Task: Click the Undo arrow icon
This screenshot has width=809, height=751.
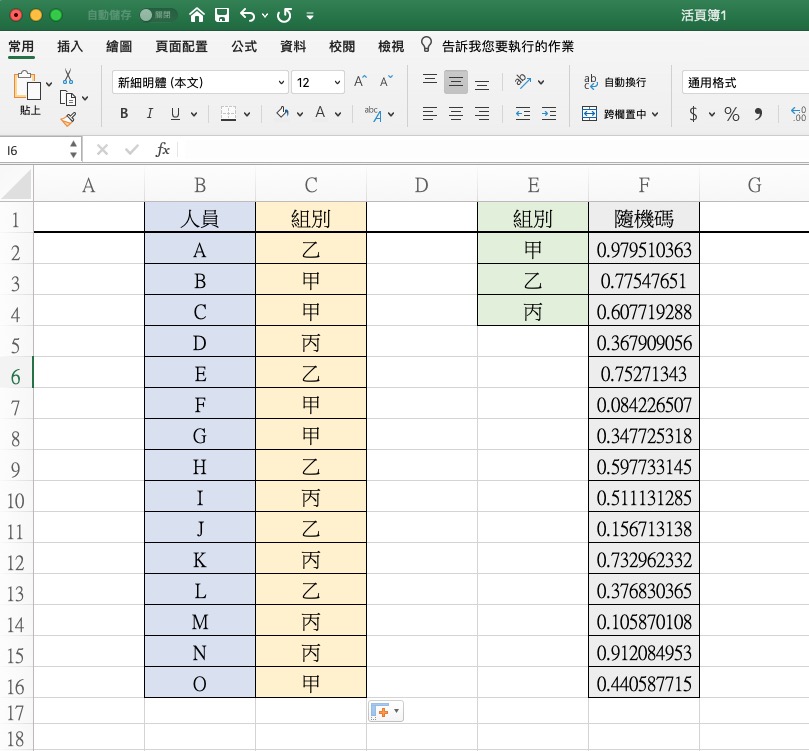Action: click(246, 16)
